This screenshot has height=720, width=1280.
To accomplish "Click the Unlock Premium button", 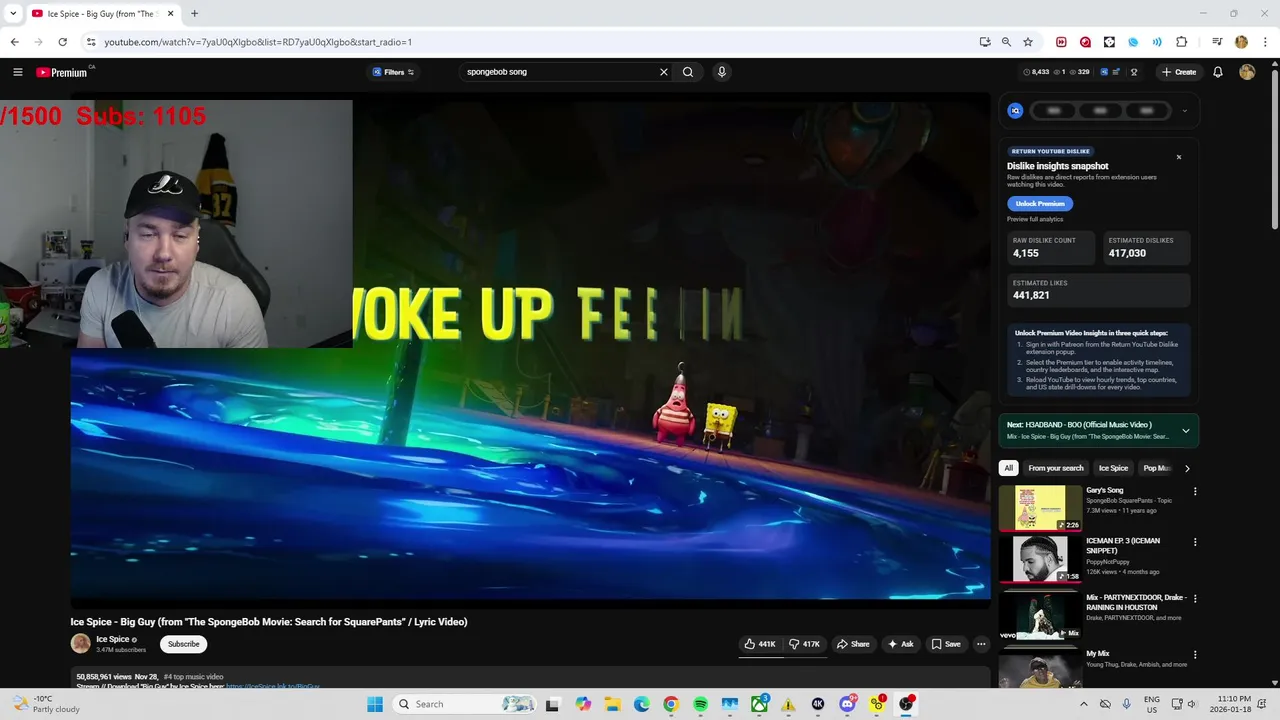I will click(1040, 204).
